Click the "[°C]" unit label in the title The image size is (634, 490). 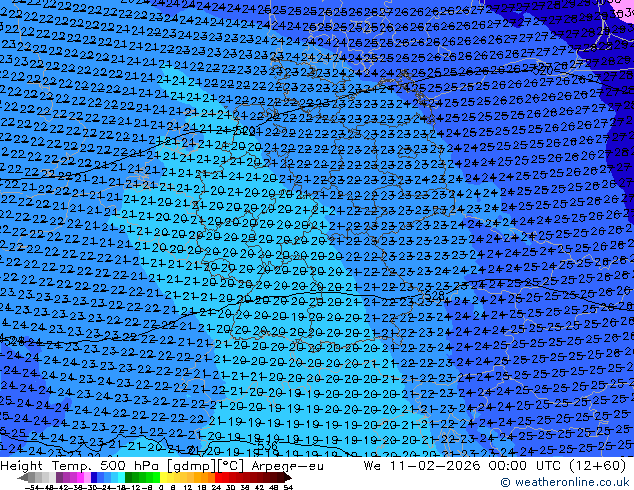pyautogui.click(x=231, y=466)
